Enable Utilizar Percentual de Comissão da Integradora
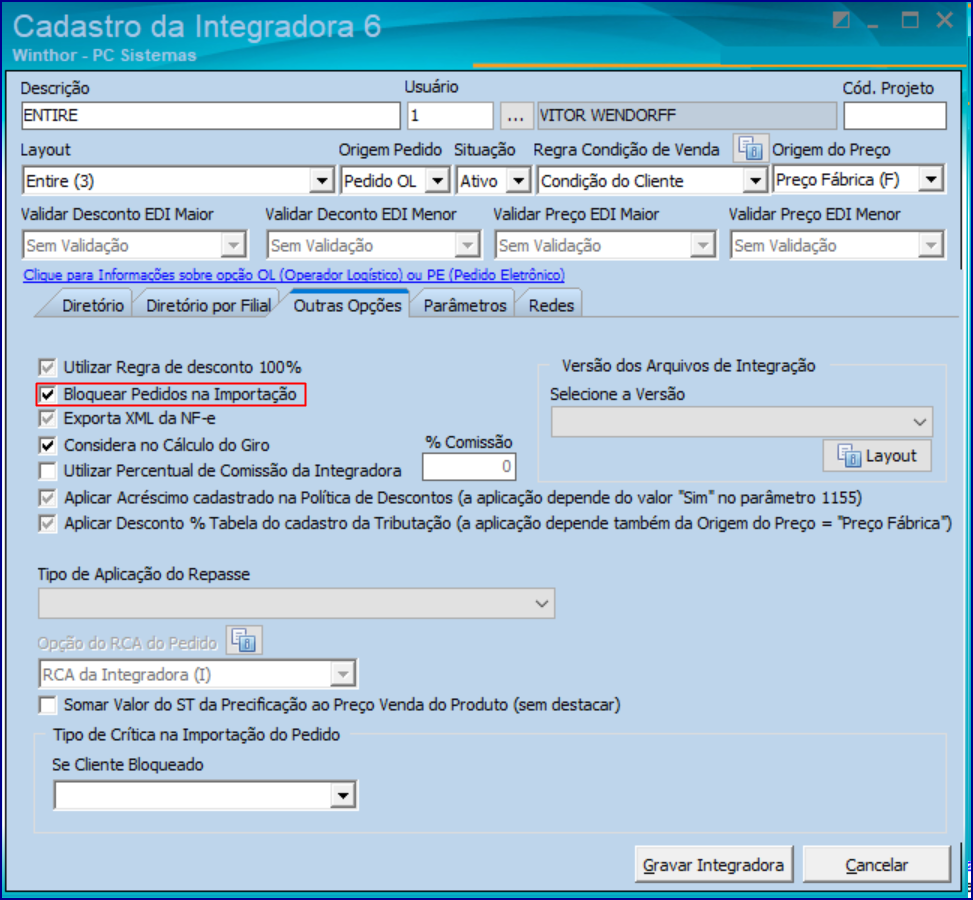Screen dimensions: 973x900 tap(47, 471)
